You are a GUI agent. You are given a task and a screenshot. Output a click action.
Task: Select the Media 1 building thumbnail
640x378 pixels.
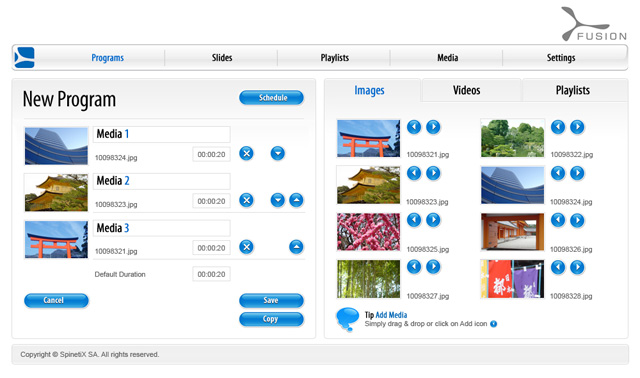pos(56,146)
